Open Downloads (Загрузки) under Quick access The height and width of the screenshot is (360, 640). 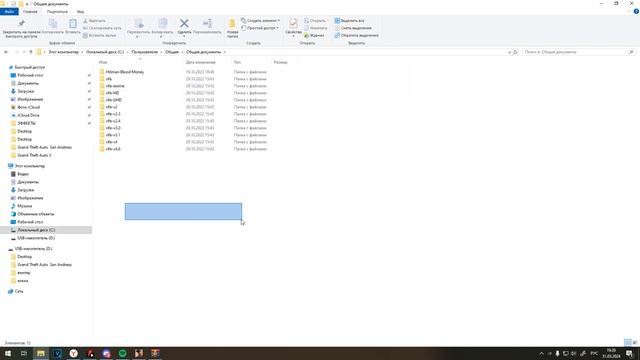26,91
